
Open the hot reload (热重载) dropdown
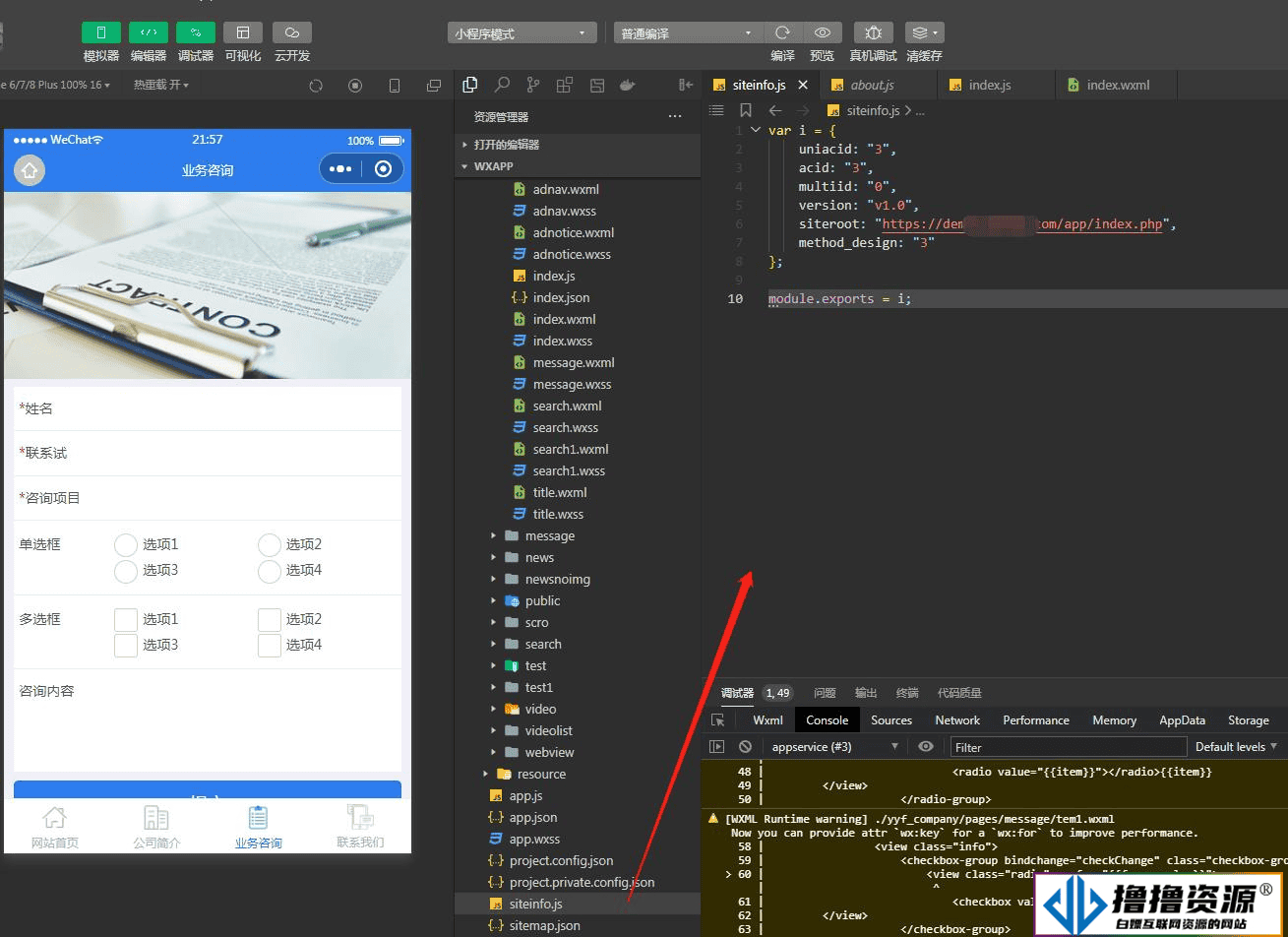click(x=161, y=86)
